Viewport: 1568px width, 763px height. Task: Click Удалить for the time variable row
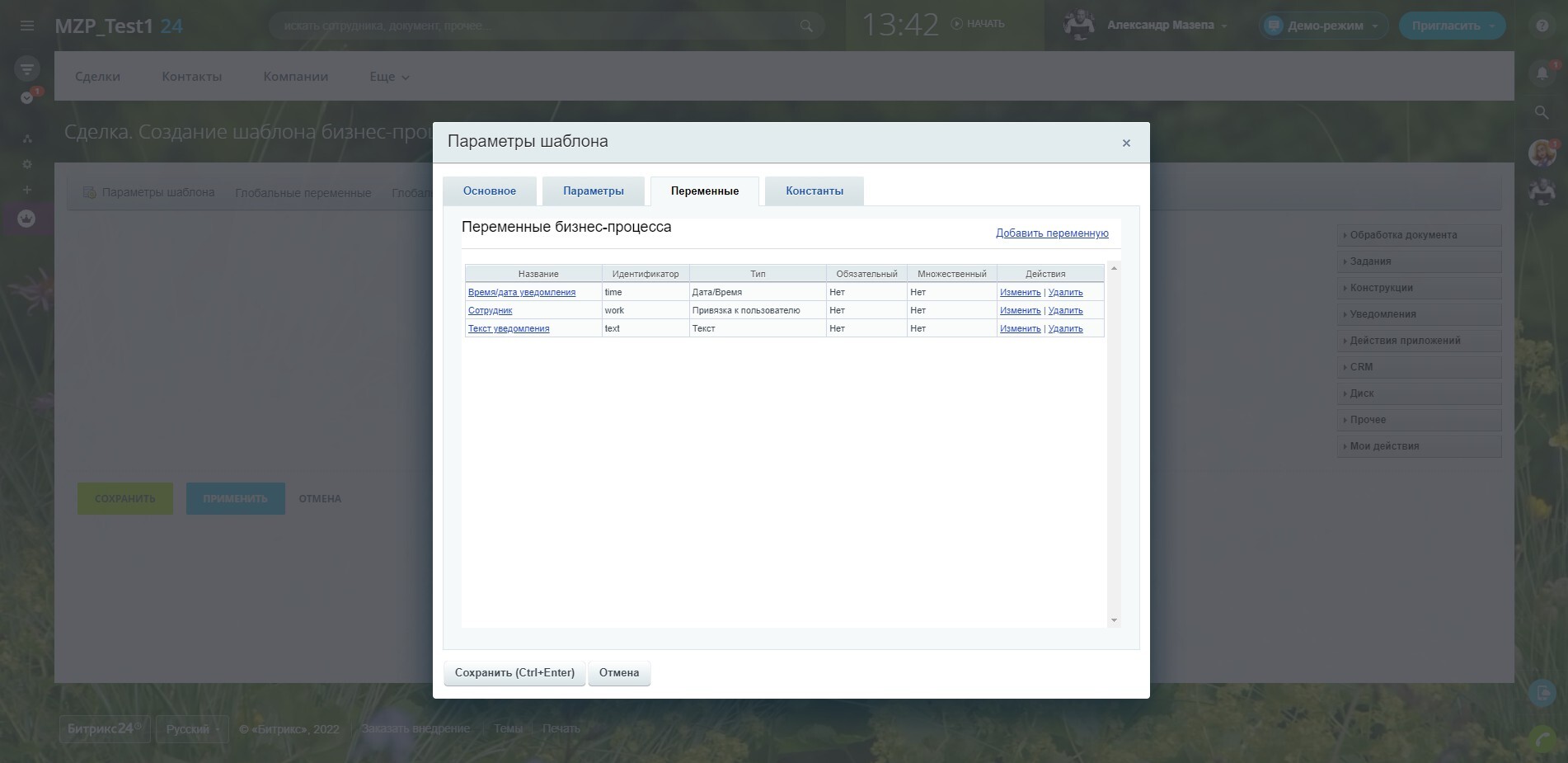point(1066,292)
